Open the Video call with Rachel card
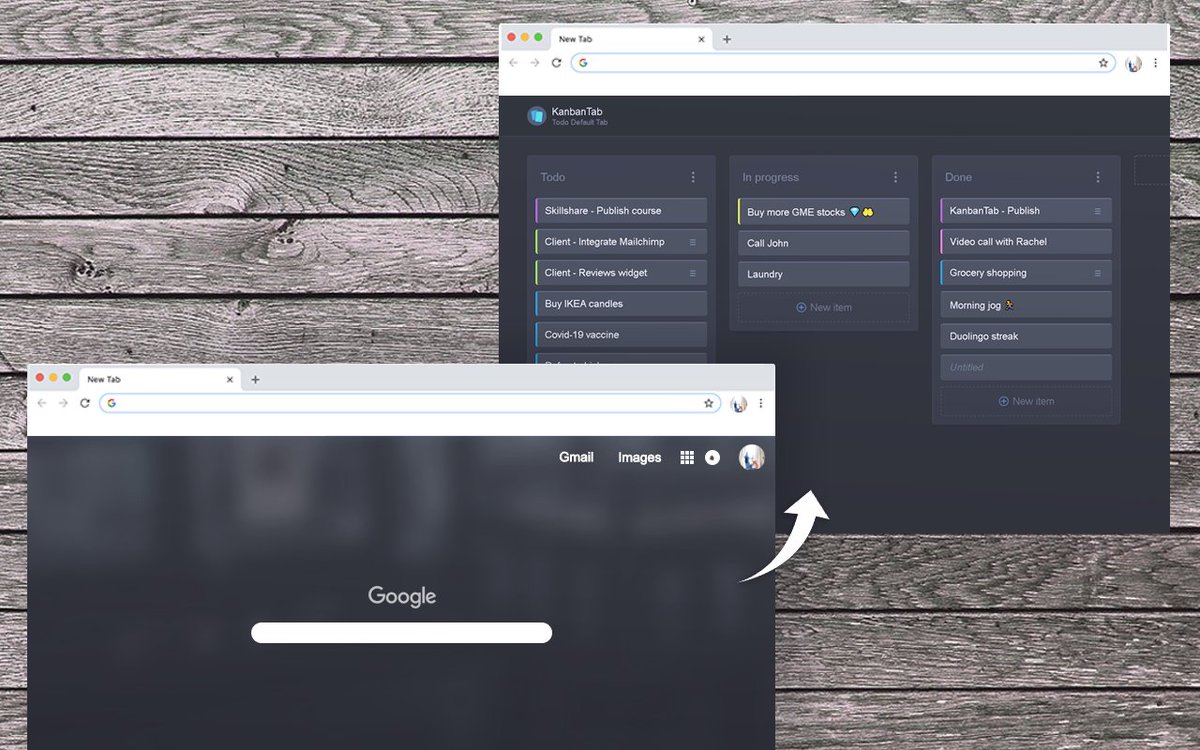This screenshot has height=750, width=1200. (1026, 242)
